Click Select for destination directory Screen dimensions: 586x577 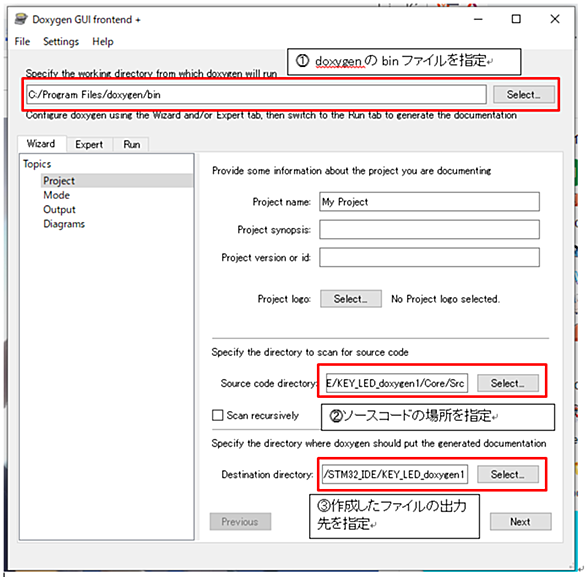[x=508, y=475]
